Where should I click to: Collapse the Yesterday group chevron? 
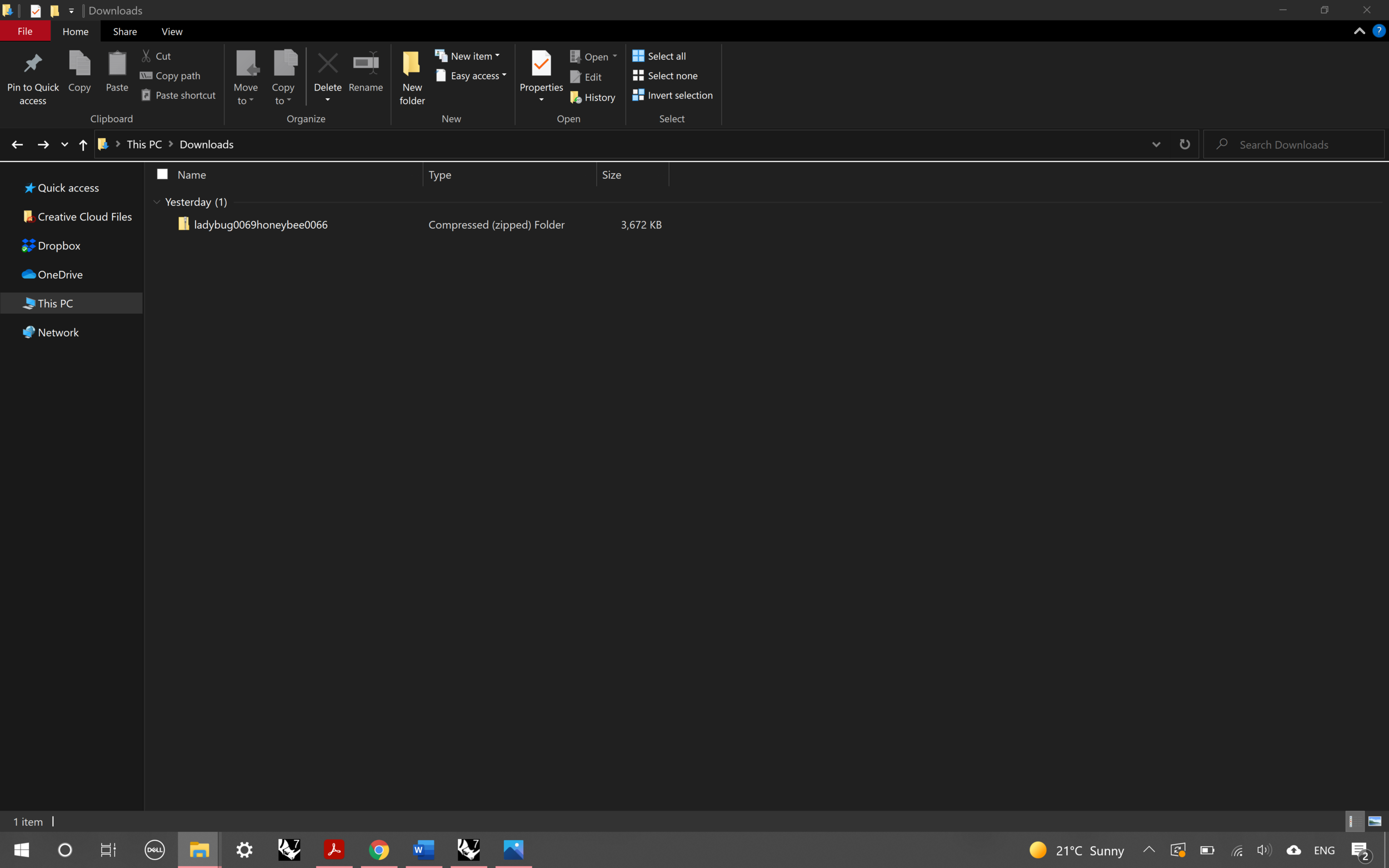156,202
